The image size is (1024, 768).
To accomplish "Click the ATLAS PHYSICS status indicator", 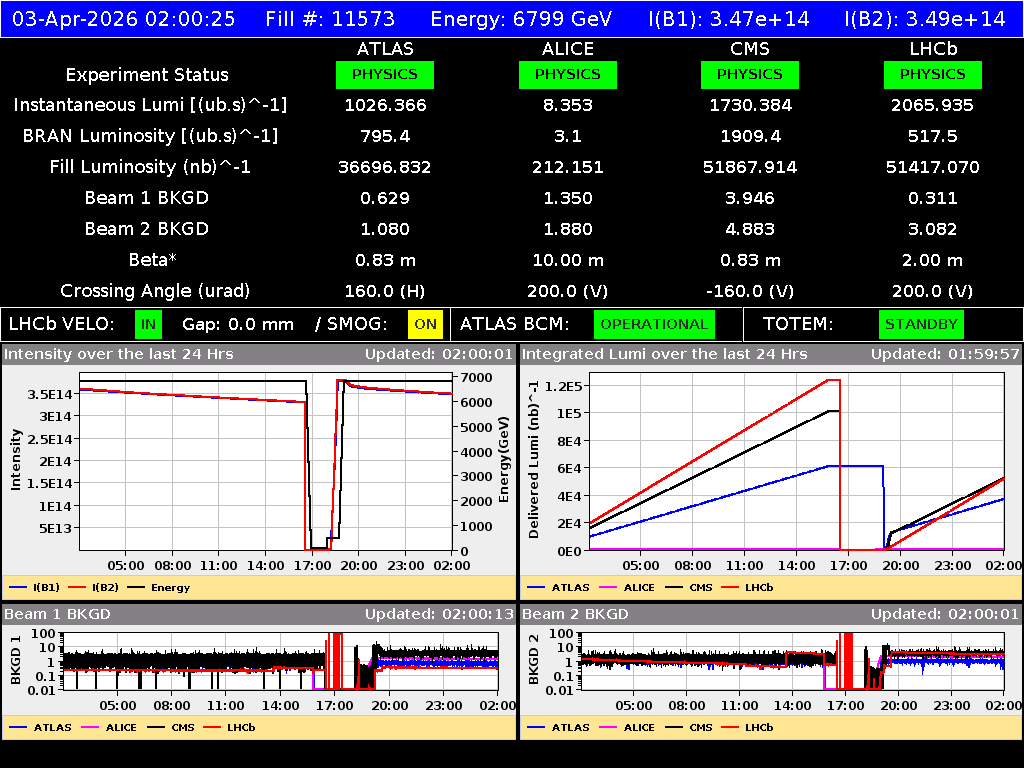I will click(x=385, y=74).
